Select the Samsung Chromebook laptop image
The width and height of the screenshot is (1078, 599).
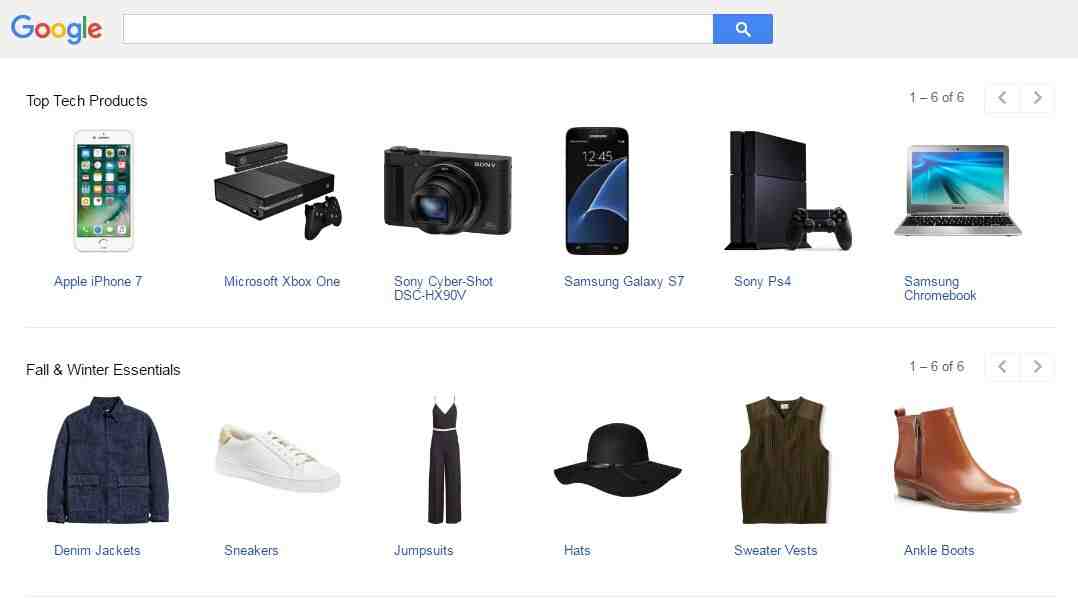tap(958, 190)
